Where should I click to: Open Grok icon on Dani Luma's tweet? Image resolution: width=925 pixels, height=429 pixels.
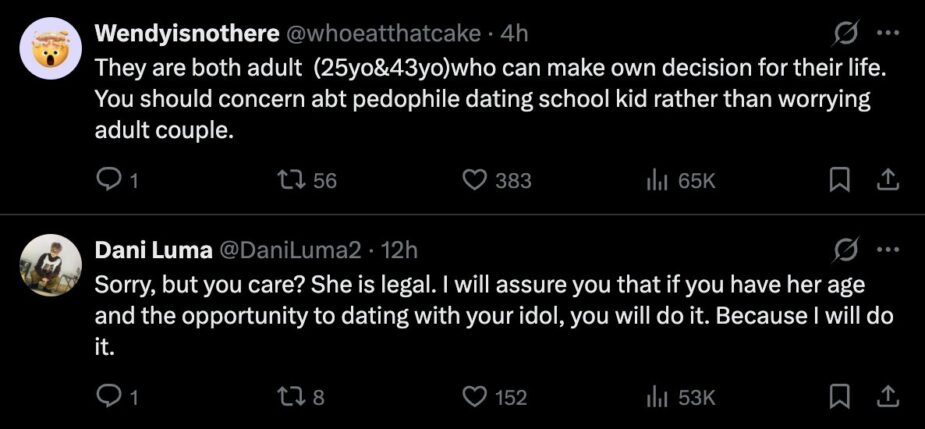(845, 252)
